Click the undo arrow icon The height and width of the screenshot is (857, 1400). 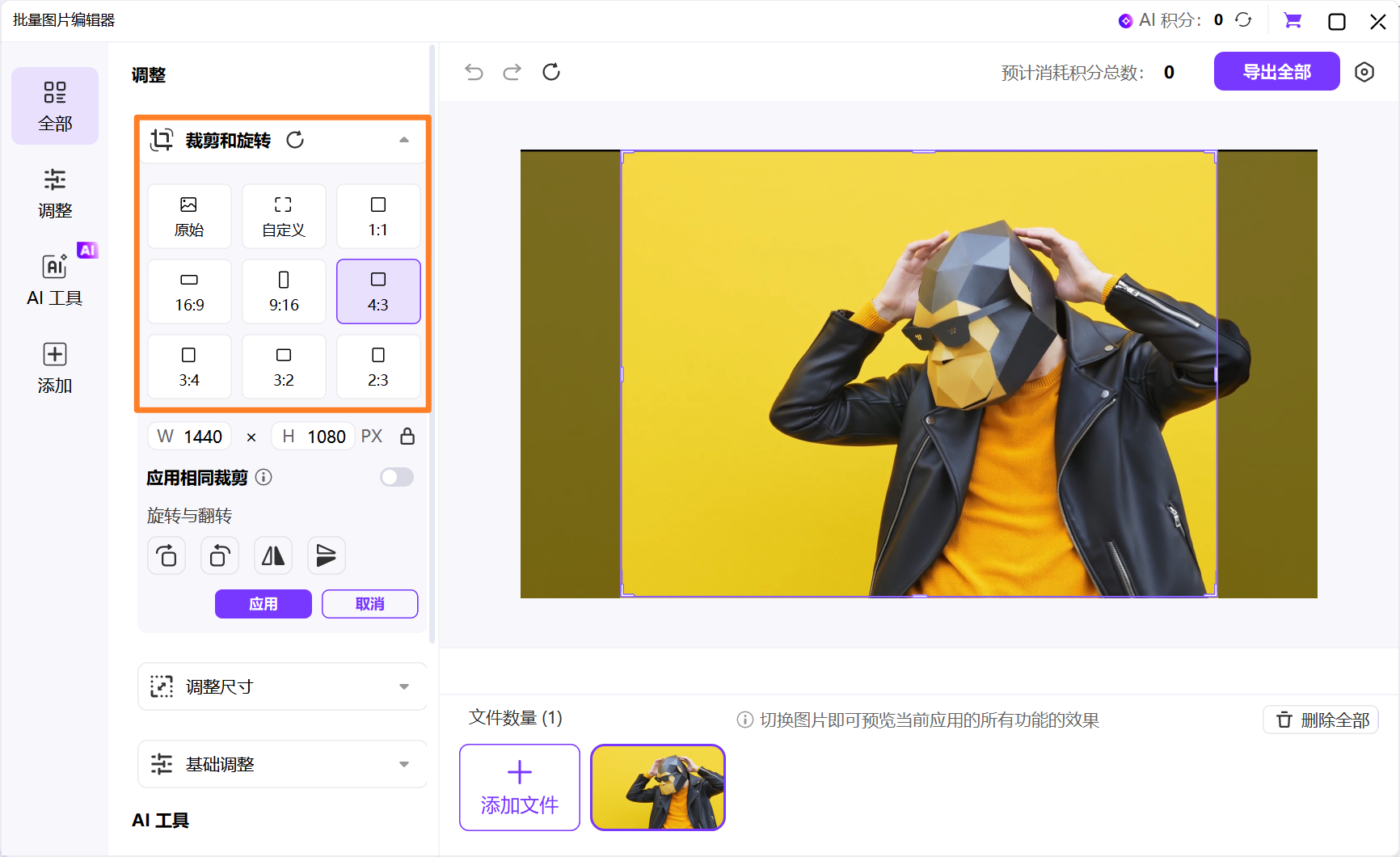474,73
